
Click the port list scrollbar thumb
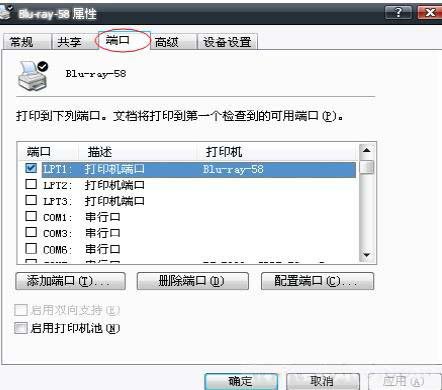367,167
